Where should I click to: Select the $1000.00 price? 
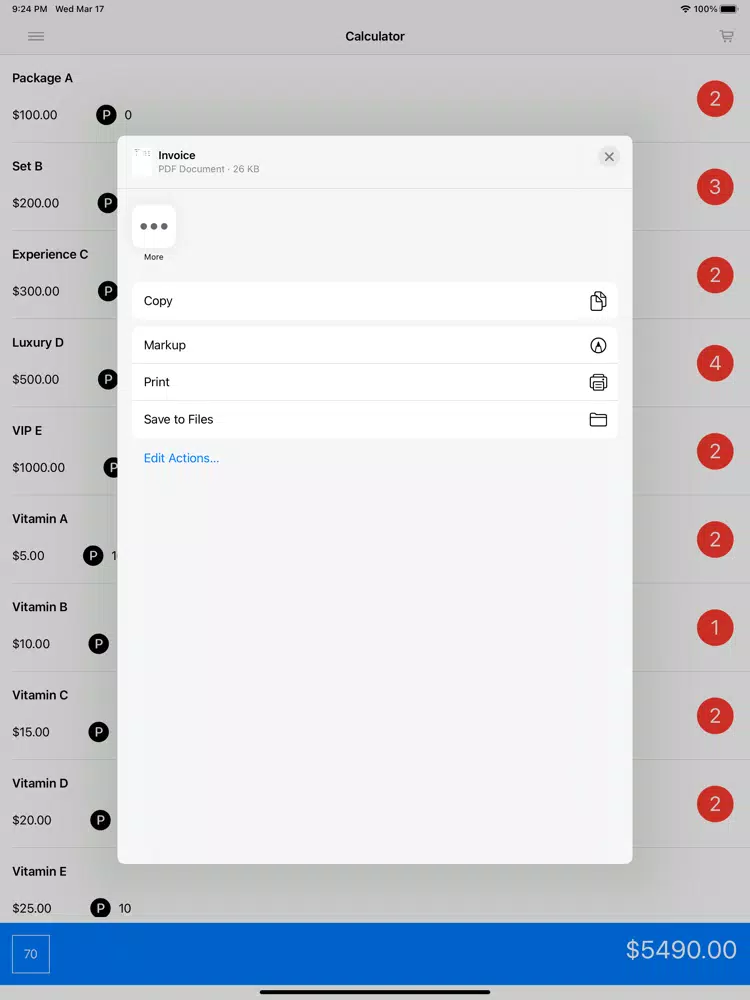click(38, 467)
